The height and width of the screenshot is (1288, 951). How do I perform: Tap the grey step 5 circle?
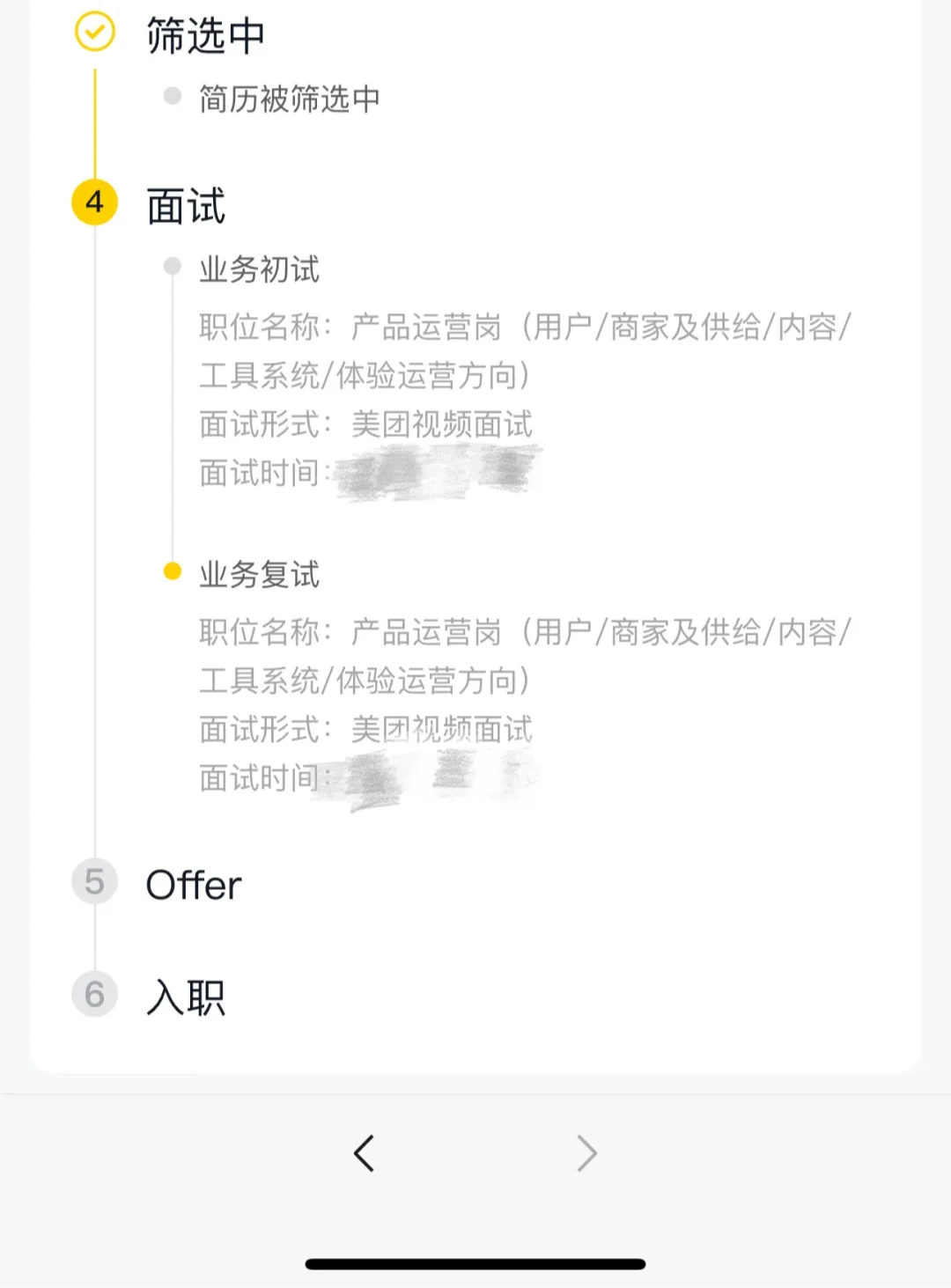[x=94, y=881]
